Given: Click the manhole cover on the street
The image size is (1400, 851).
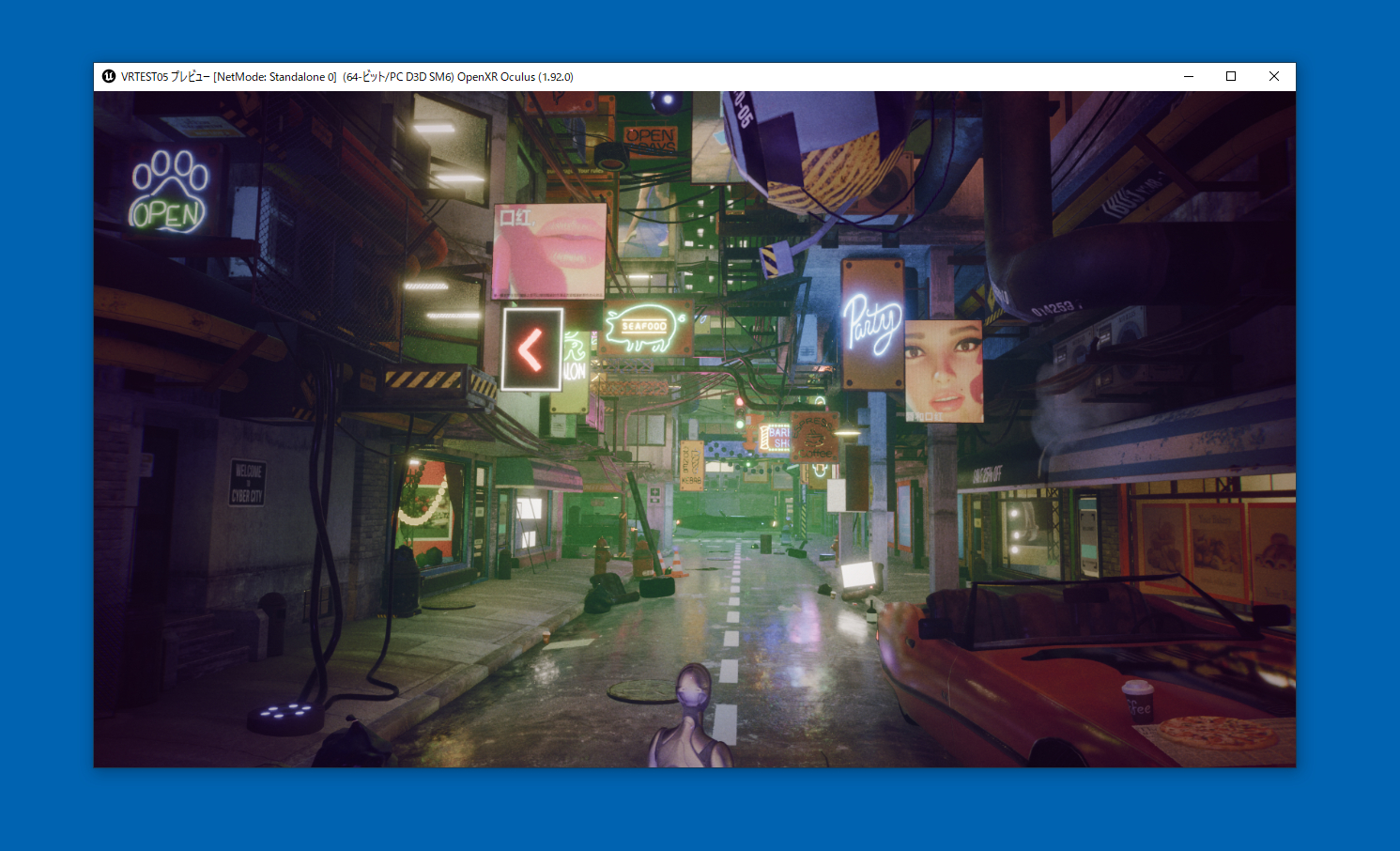Looking at the screenshot, I should [642, 692].
